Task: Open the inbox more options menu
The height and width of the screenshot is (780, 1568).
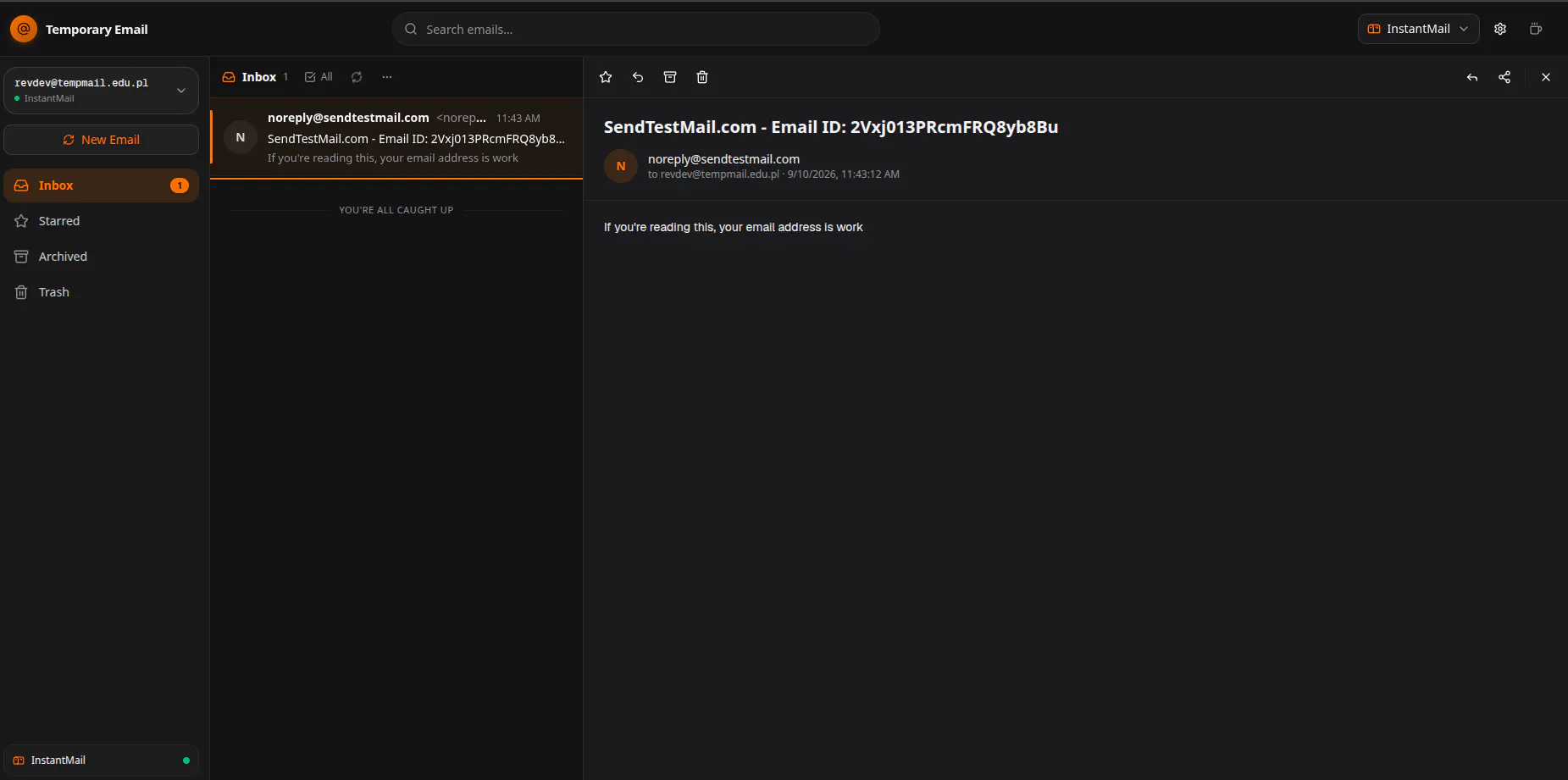Action: tap(387, 77)
